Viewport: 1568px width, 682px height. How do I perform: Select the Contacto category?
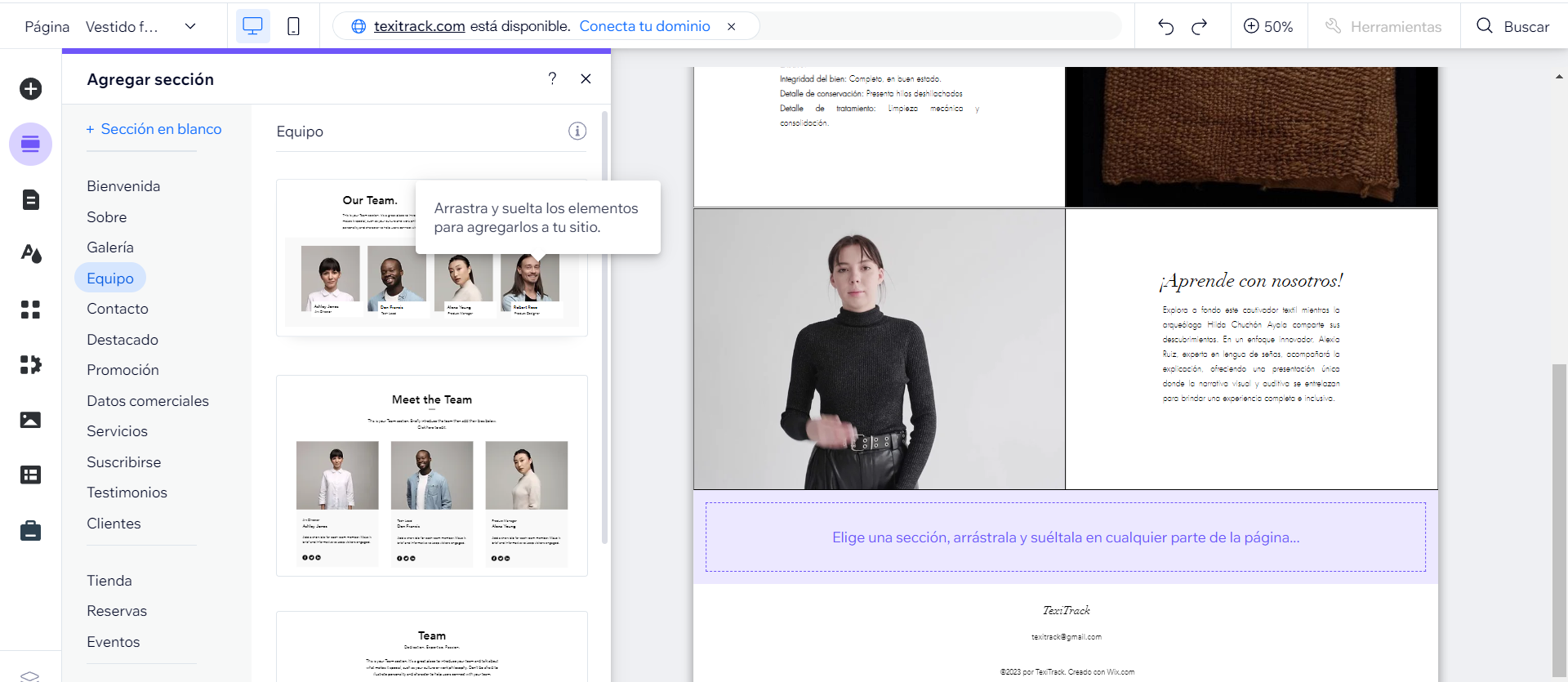(x=118, y=309)
